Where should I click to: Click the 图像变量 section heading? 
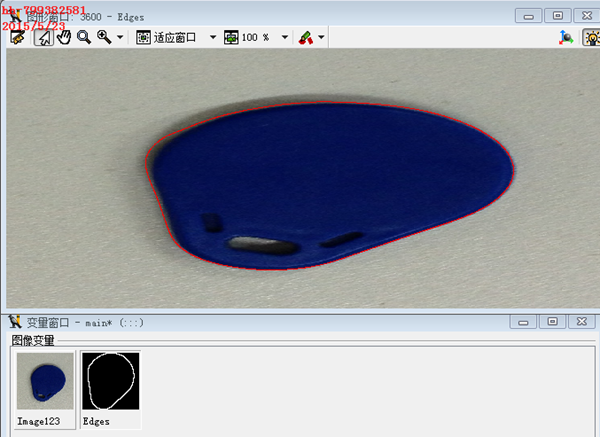33,340
